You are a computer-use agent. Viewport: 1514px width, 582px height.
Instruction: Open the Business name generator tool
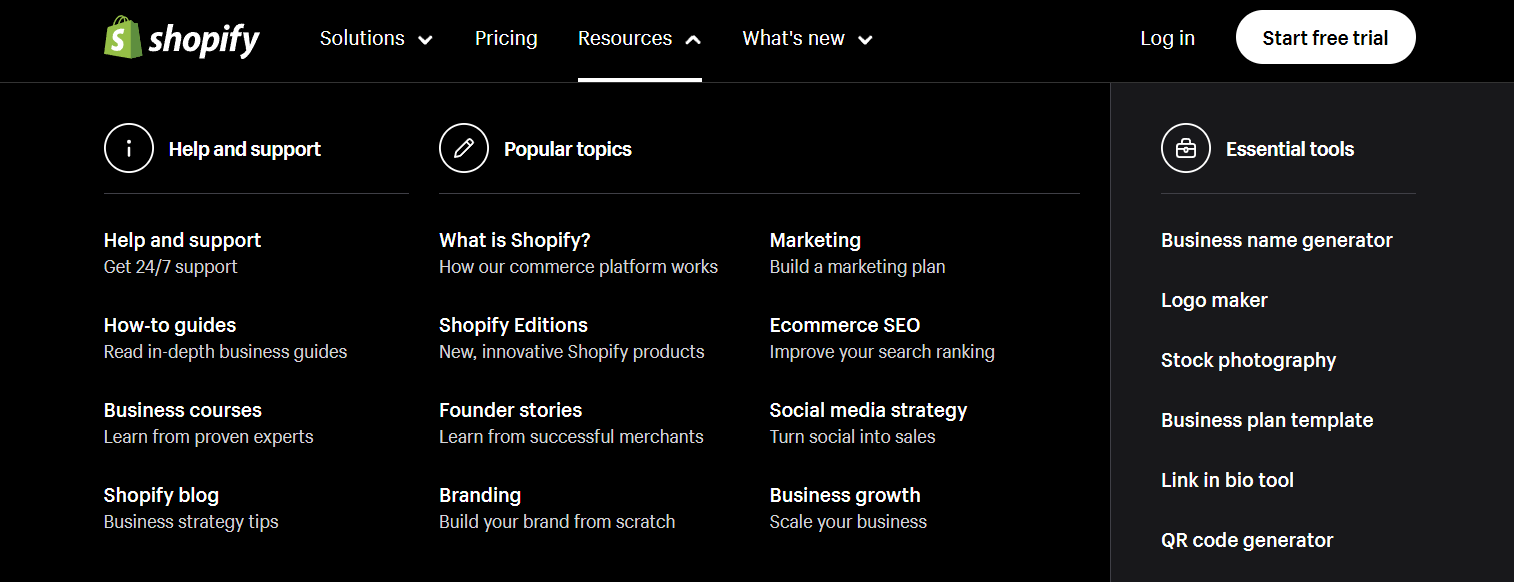tap(1277, 240)
